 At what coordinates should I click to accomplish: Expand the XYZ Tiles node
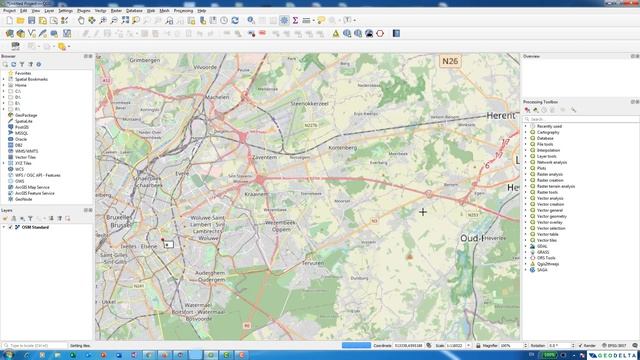4,163
